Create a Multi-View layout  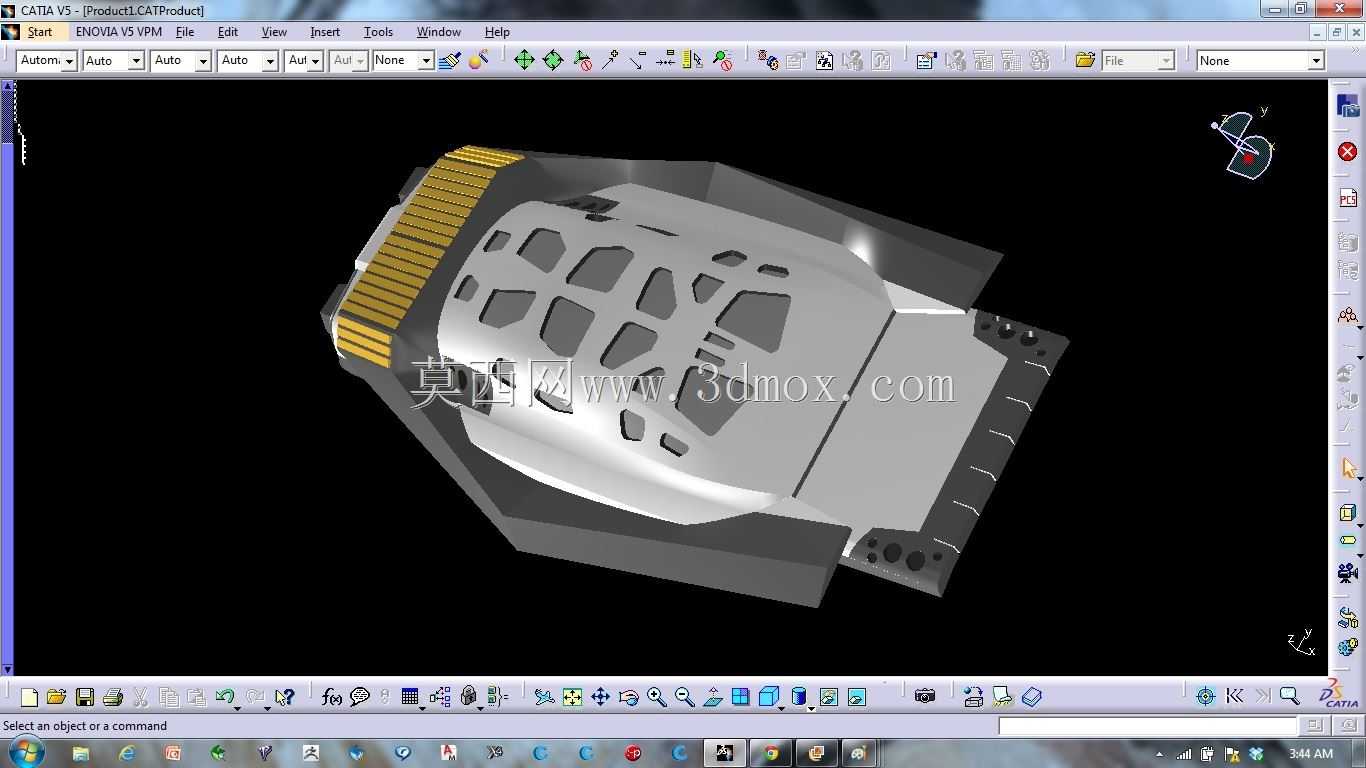click(x=740, y=697)
